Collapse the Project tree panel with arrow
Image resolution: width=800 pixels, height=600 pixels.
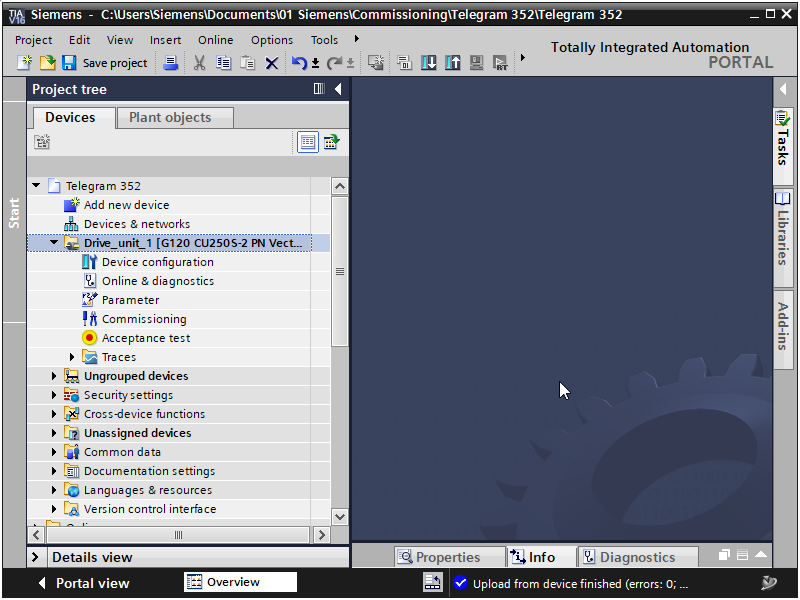pos(338,89)
